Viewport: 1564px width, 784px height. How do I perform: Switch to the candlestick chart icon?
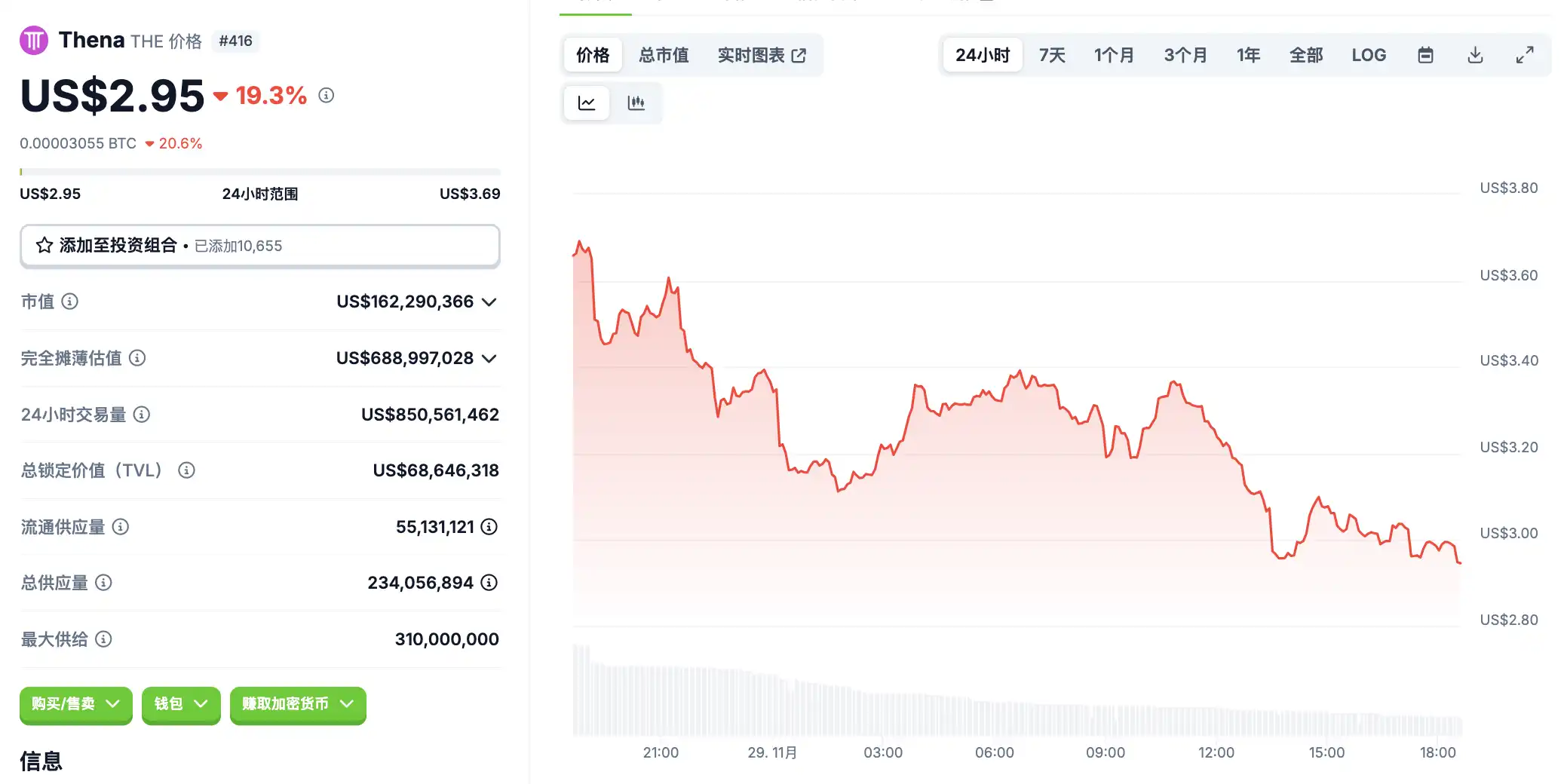636,103
